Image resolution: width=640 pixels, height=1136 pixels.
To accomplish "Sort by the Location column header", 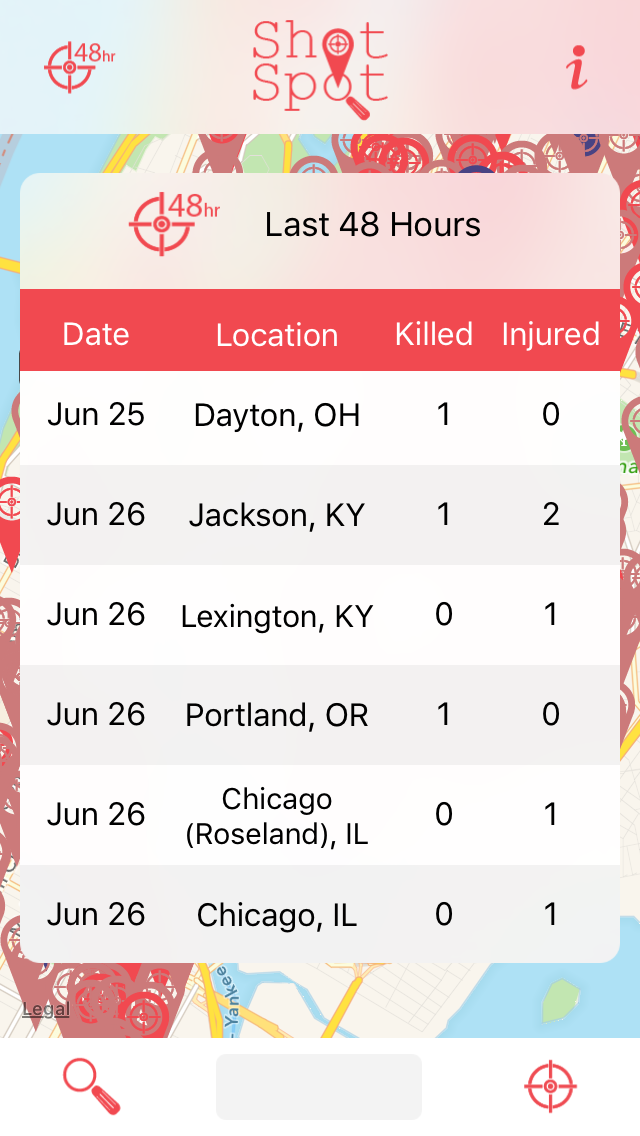I will tap(277, 335).
